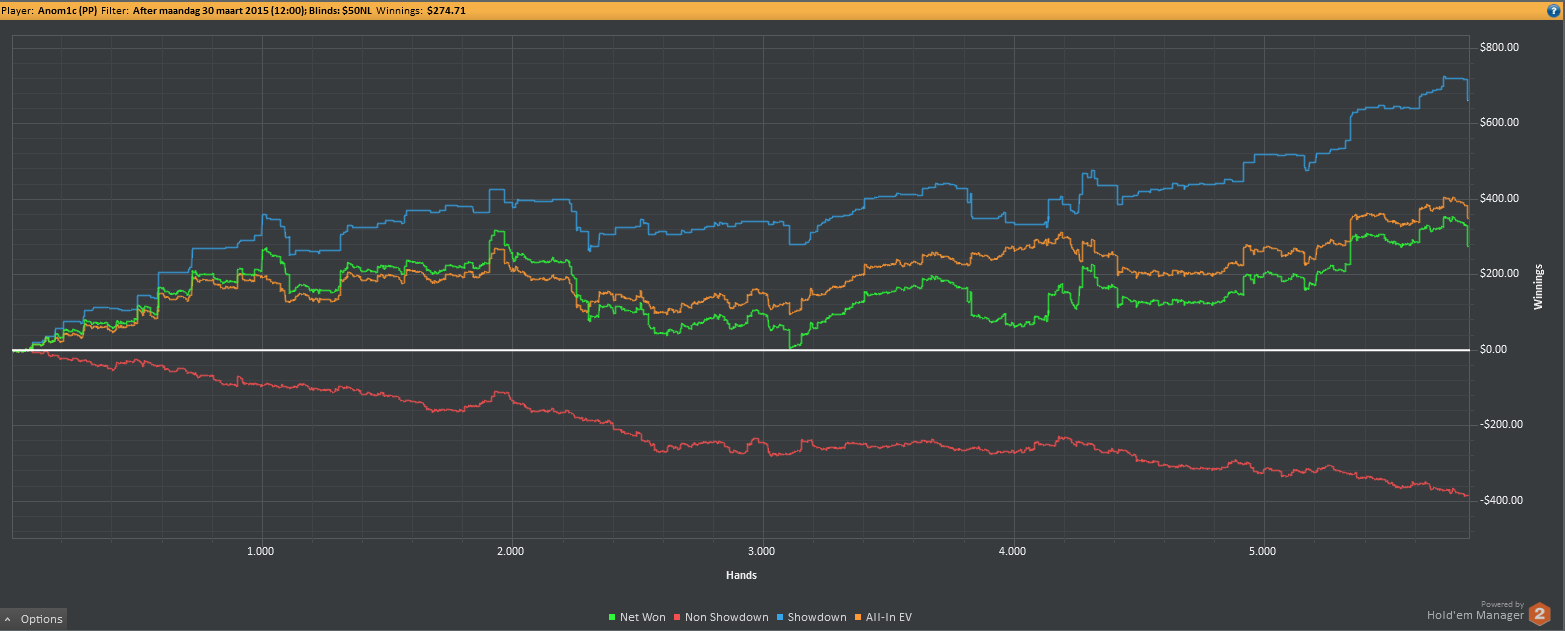
Task: Toggle the All-In EV legend entry
Action: tap(883, 617)
